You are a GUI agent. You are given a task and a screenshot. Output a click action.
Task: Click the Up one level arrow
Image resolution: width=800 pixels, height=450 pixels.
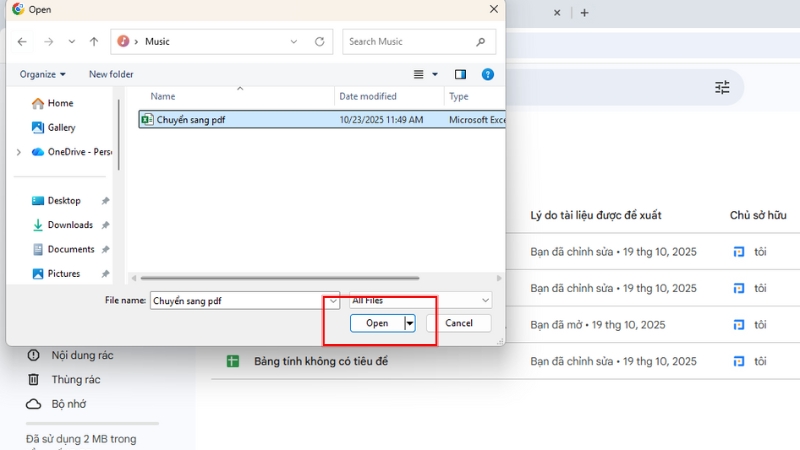click(x=94, y=42)
